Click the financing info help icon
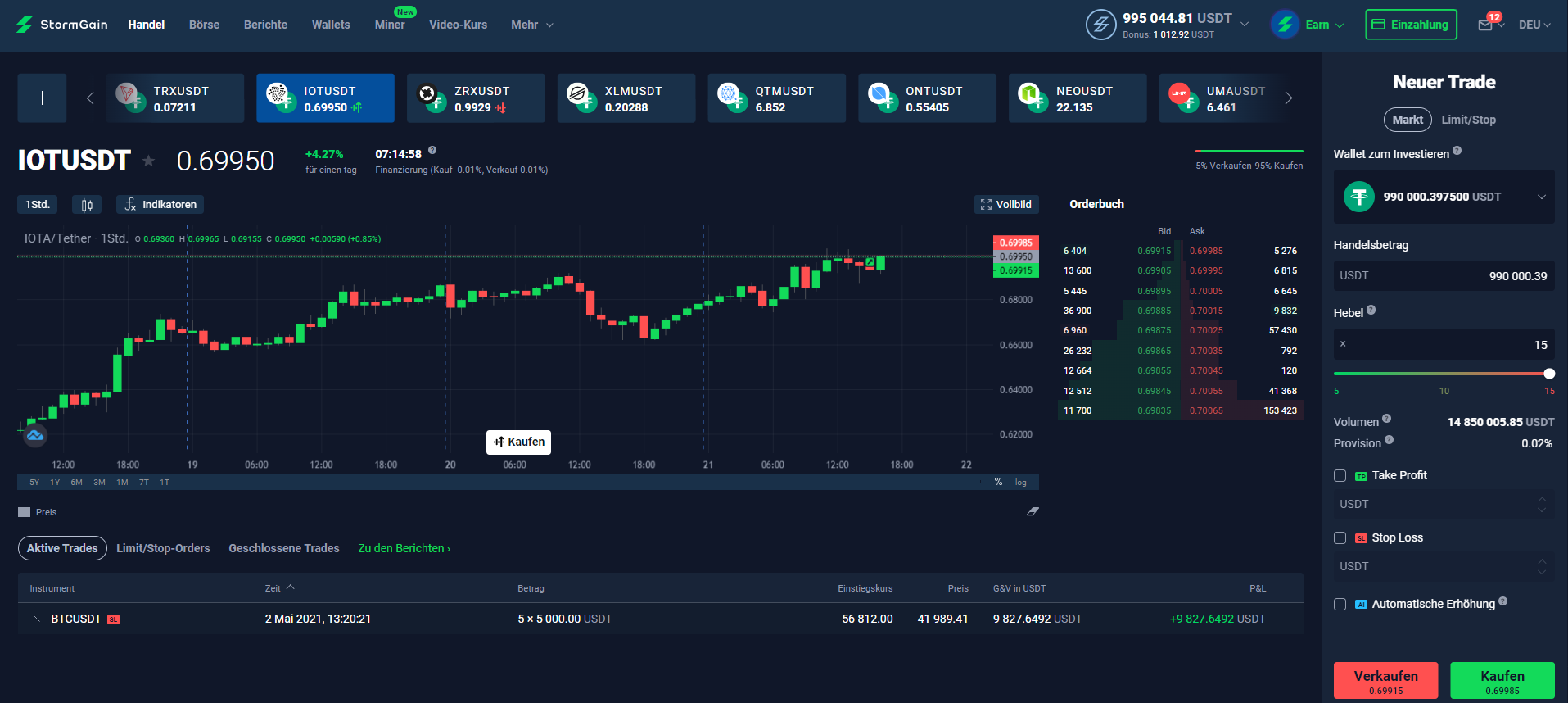Image resolution: width=1568 pixels, height=703 pixels. coord(432,150)
